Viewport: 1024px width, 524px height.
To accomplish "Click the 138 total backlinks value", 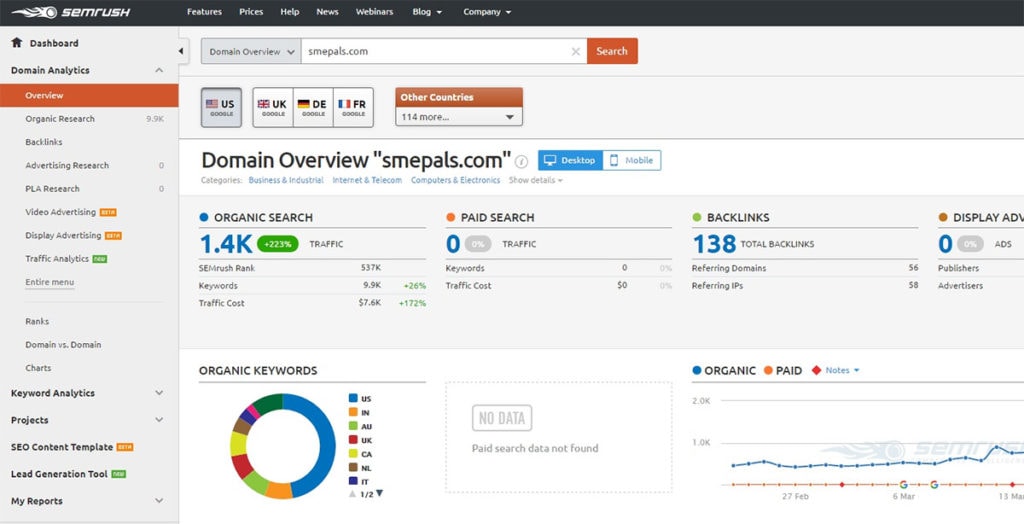I will point(714,244).
